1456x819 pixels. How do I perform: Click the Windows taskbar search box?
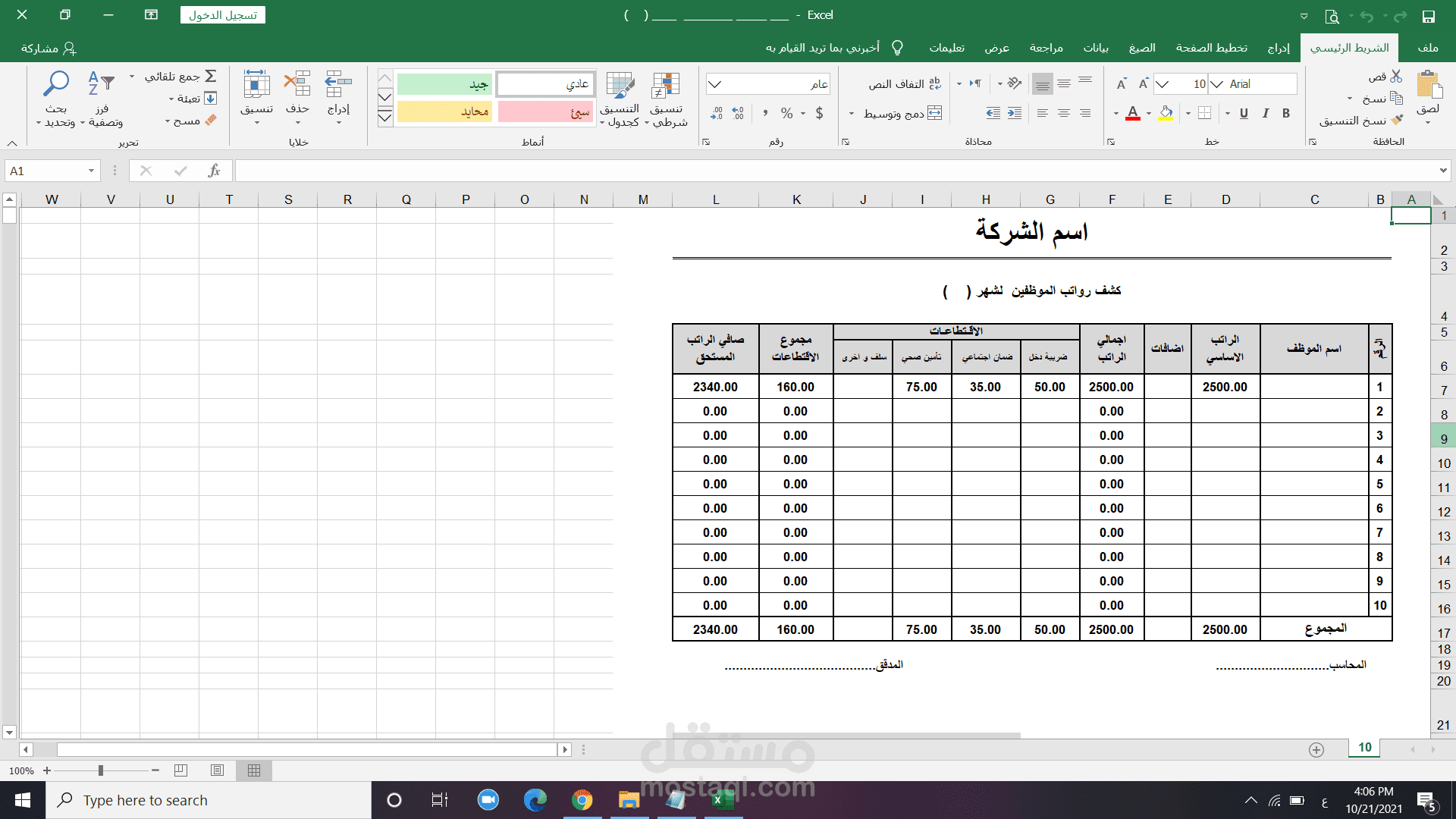(x=209, y=800)
